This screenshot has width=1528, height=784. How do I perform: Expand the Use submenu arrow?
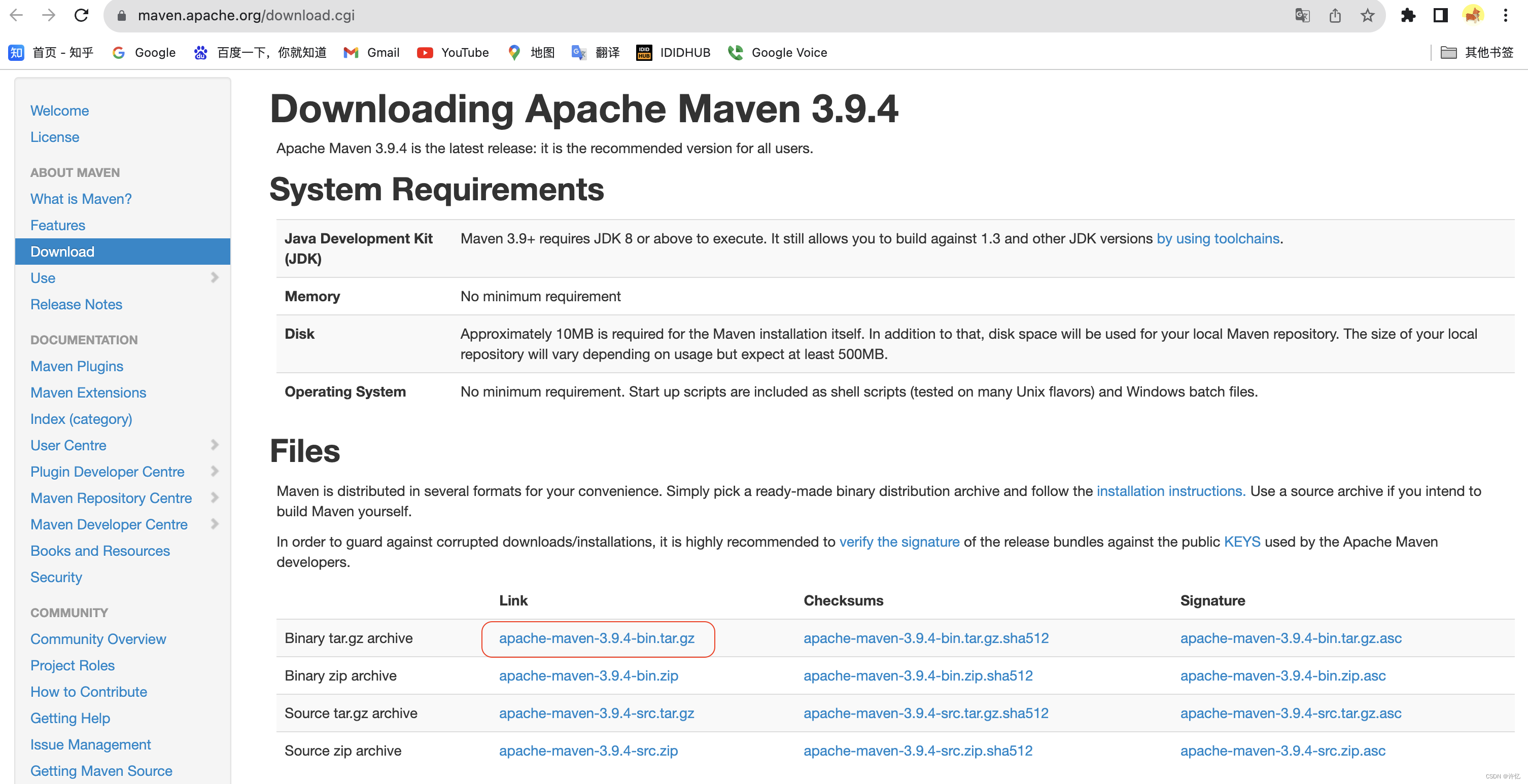215,277
